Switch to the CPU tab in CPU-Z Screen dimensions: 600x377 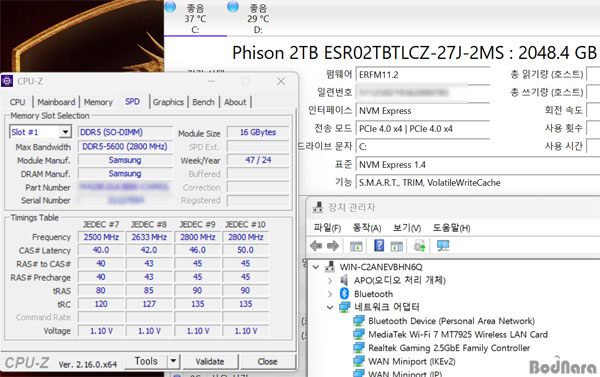point(18,102)
